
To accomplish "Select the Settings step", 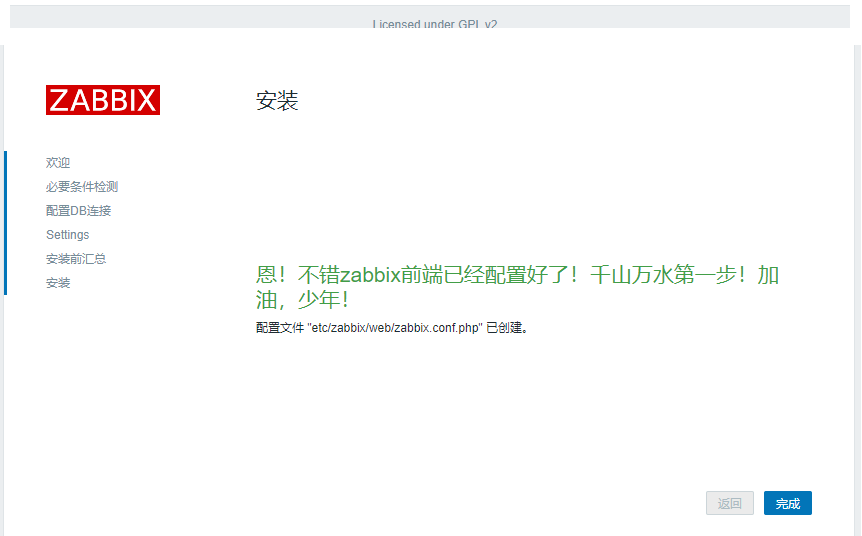I will 68,235.
